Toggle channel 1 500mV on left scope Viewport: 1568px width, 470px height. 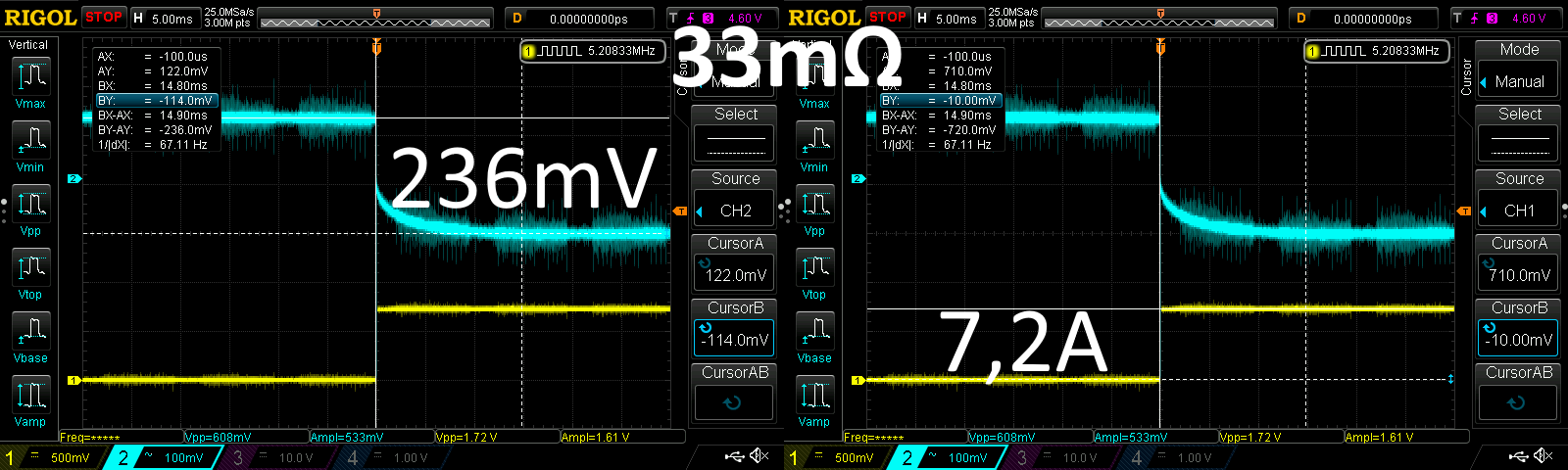pos(49,457)
